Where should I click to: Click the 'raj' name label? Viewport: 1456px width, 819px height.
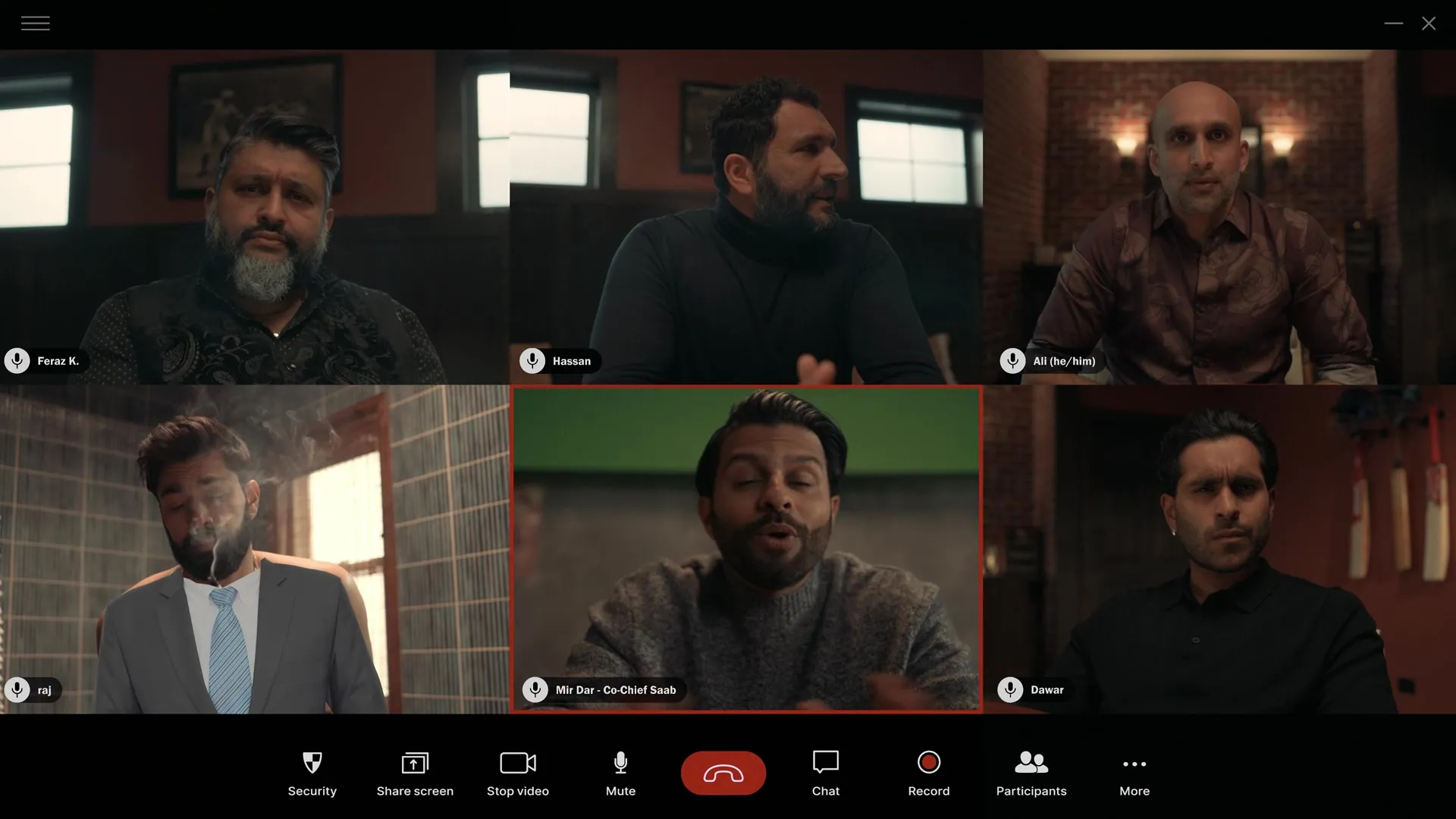[x=45, y=690]
